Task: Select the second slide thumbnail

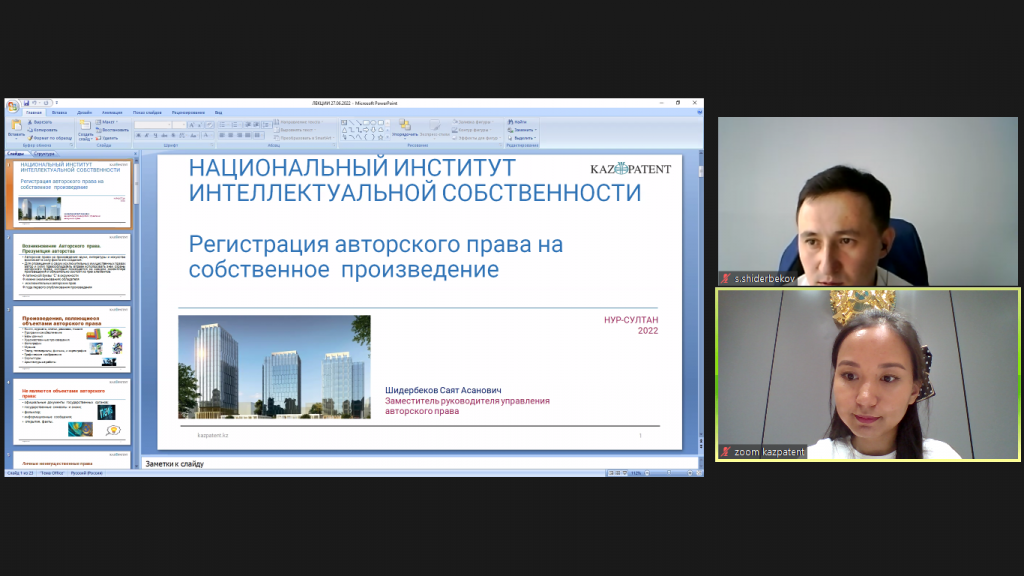Action: (x=70, y=267)
